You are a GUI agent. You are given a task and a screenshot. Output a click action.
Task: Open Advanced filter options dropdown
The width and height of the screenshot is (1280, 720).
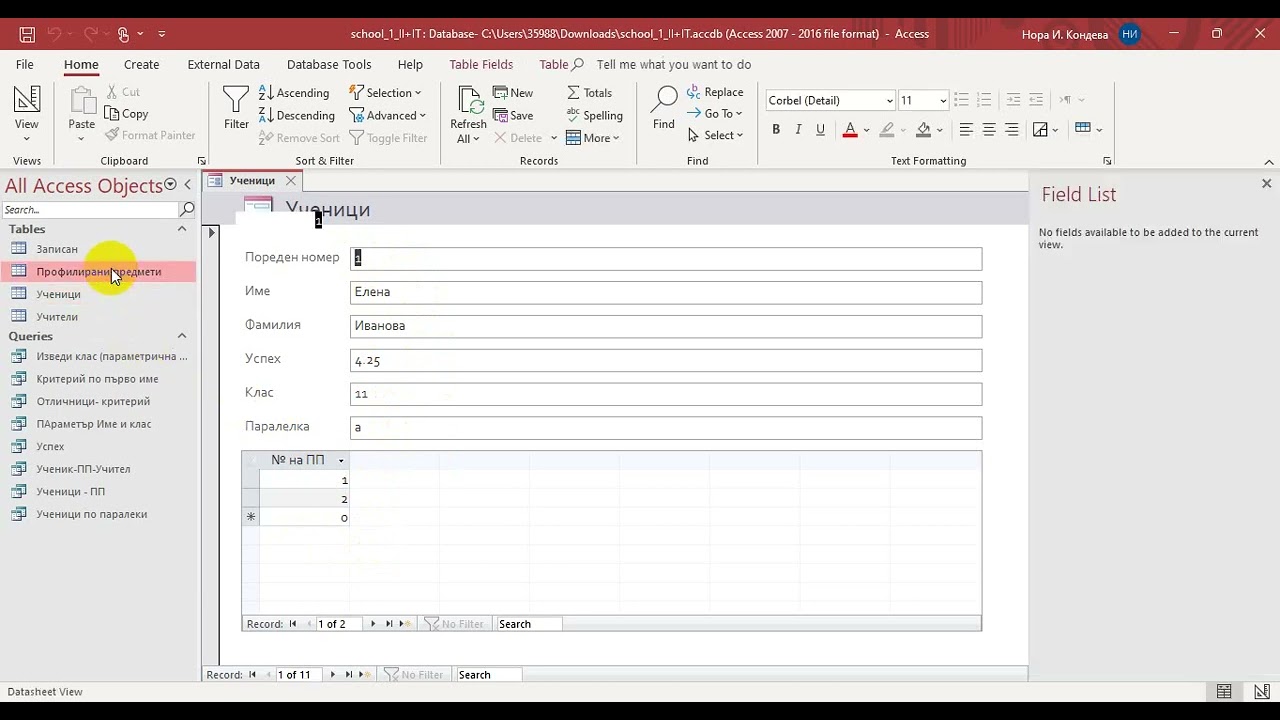(387, 115)
